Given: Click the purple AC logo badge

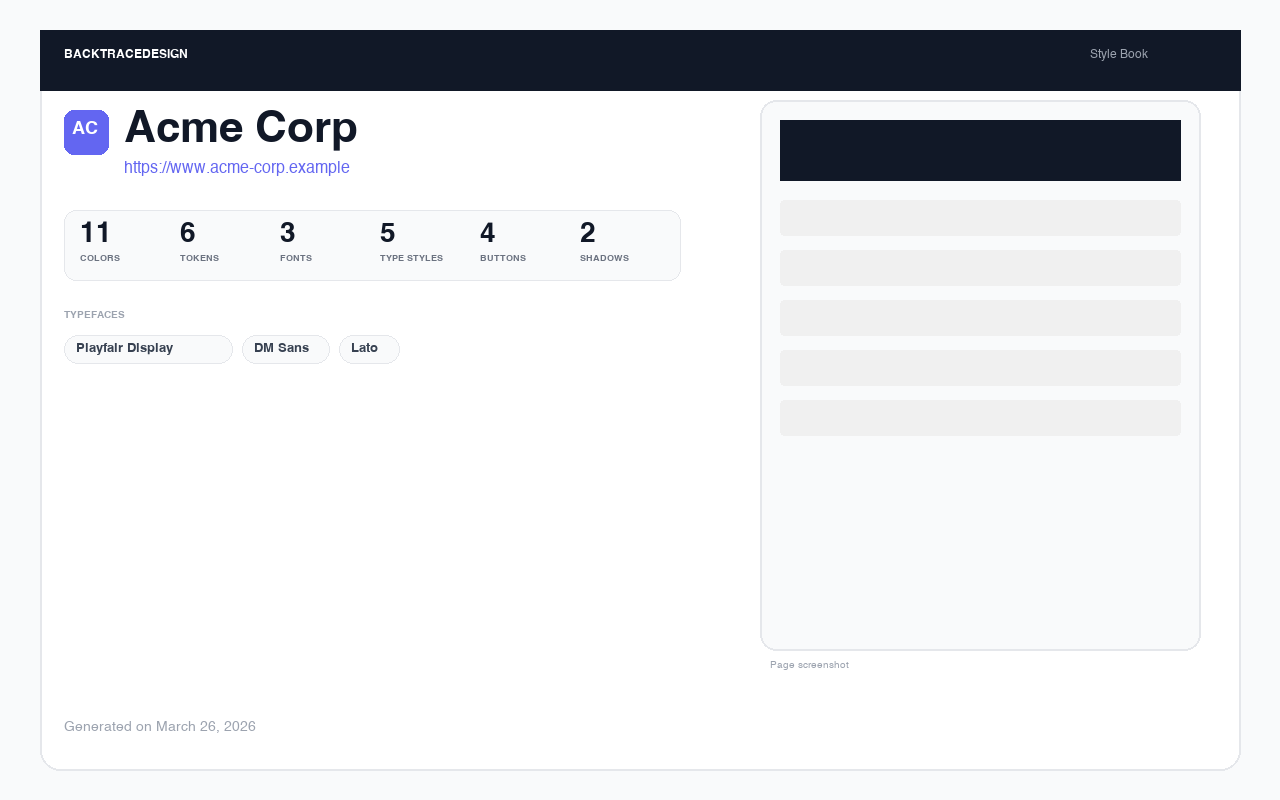Looking at the screenshot, I should (86, 132).
